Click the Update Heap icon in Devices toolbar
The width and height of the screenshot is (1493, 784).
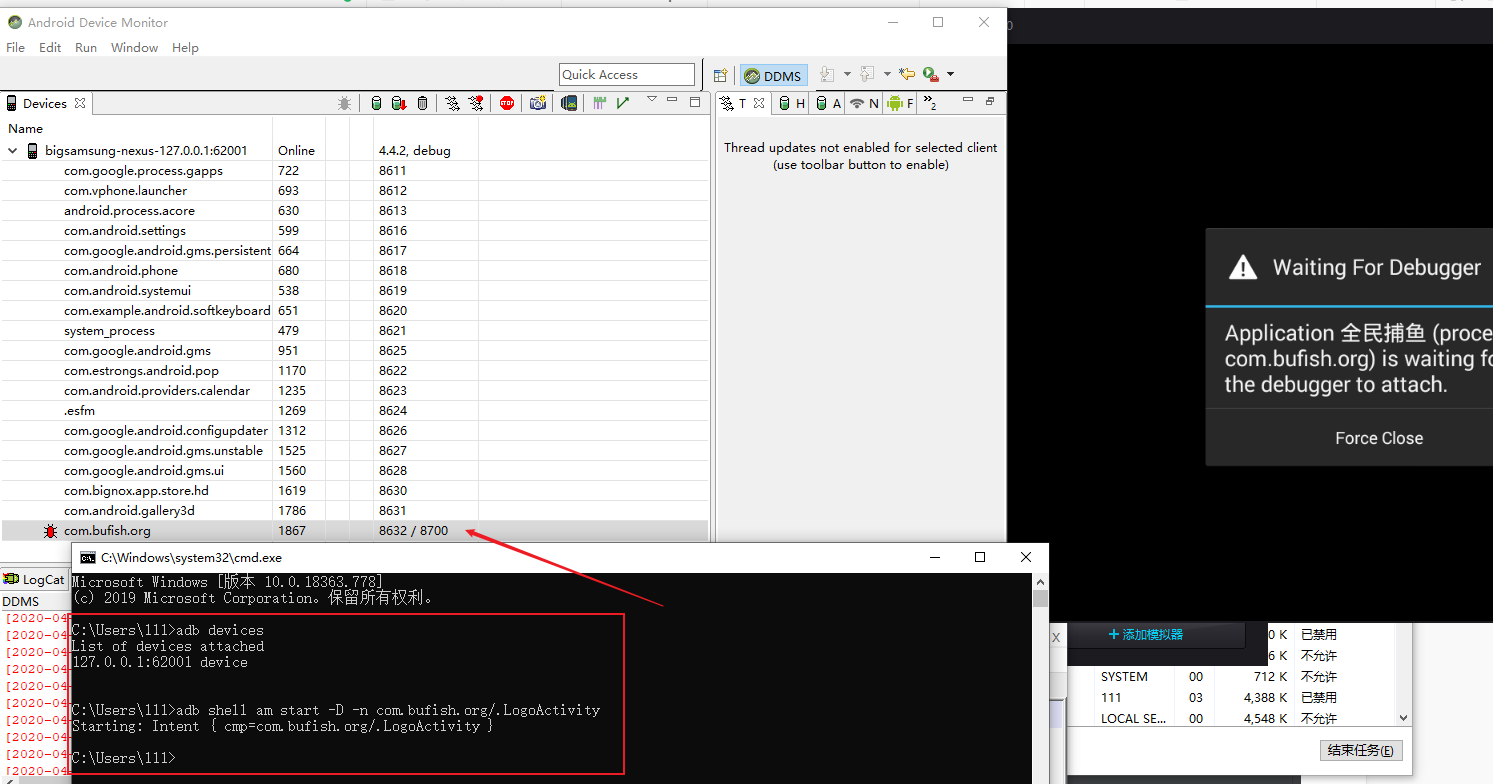point(377,103)
